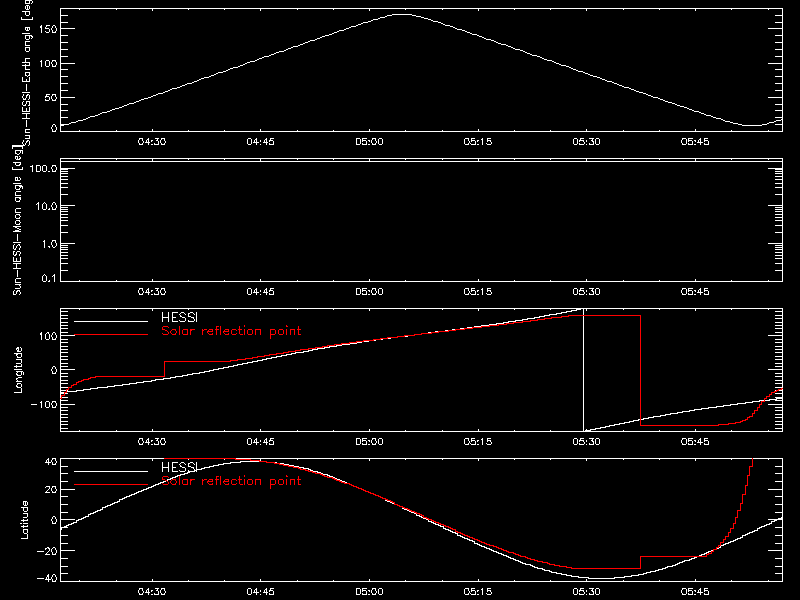Click the white vertical wrap line in Longitude plot
800x600 pixels.
[x=583, y=370]
